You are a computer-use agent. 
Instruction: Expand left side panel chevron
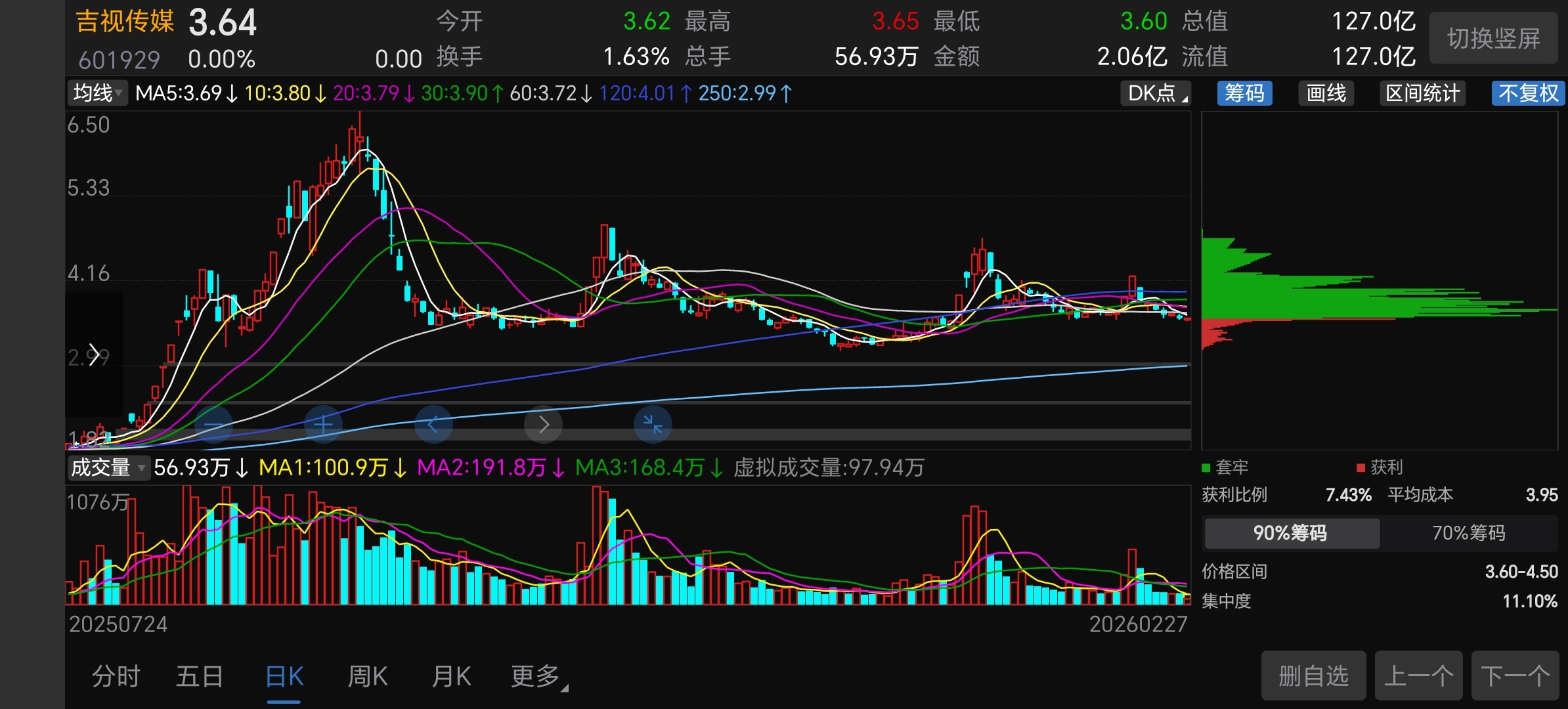point(94,354)
